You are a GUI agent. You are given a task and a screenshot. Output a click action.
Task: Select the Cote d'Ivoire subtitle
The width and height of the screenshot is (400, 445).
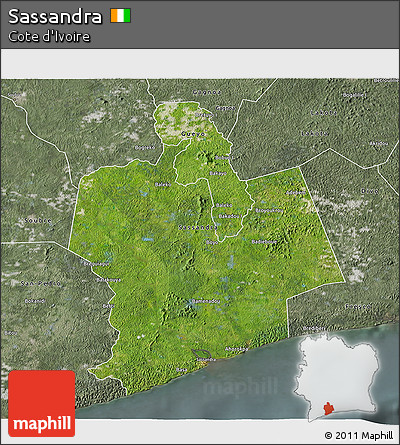(x=49, y=36)
